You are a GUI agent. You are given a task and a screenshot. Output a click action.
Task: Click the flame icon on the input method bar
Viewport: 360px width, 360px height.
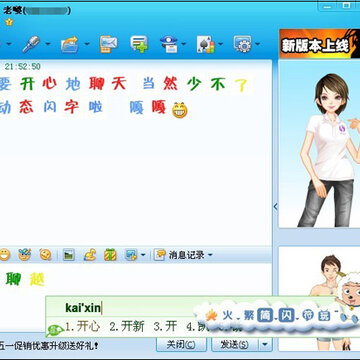pos(211,315)
